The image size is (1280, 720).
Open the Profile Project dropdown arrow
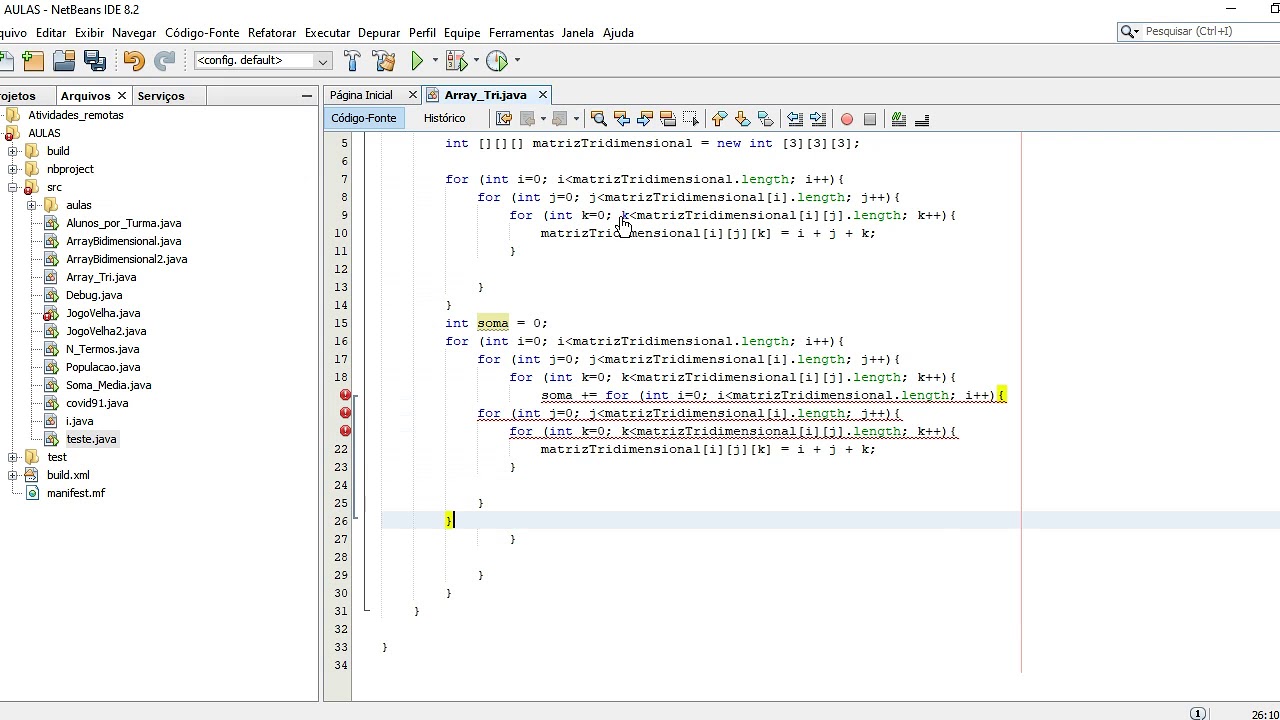[x=517, y=61]
